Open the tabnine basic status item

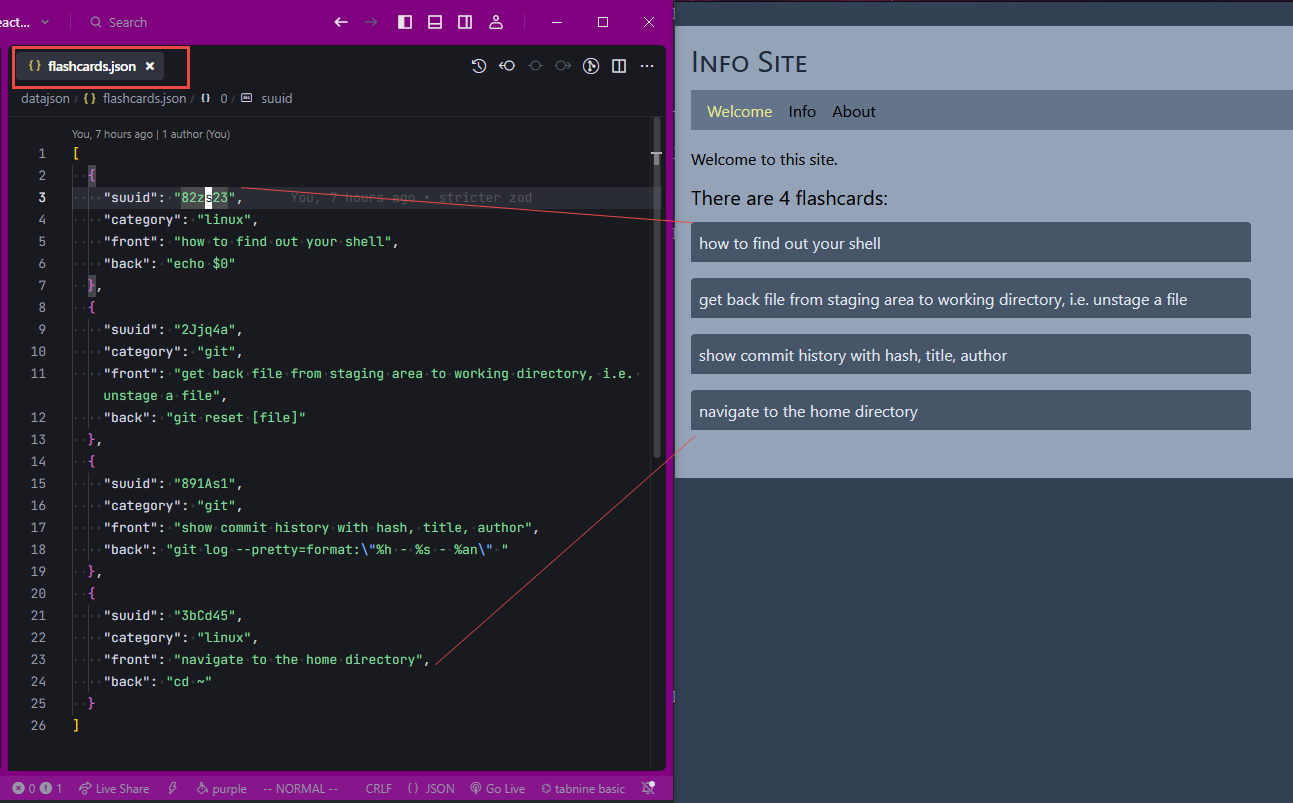pyautogui.click(x=582, y=789)
